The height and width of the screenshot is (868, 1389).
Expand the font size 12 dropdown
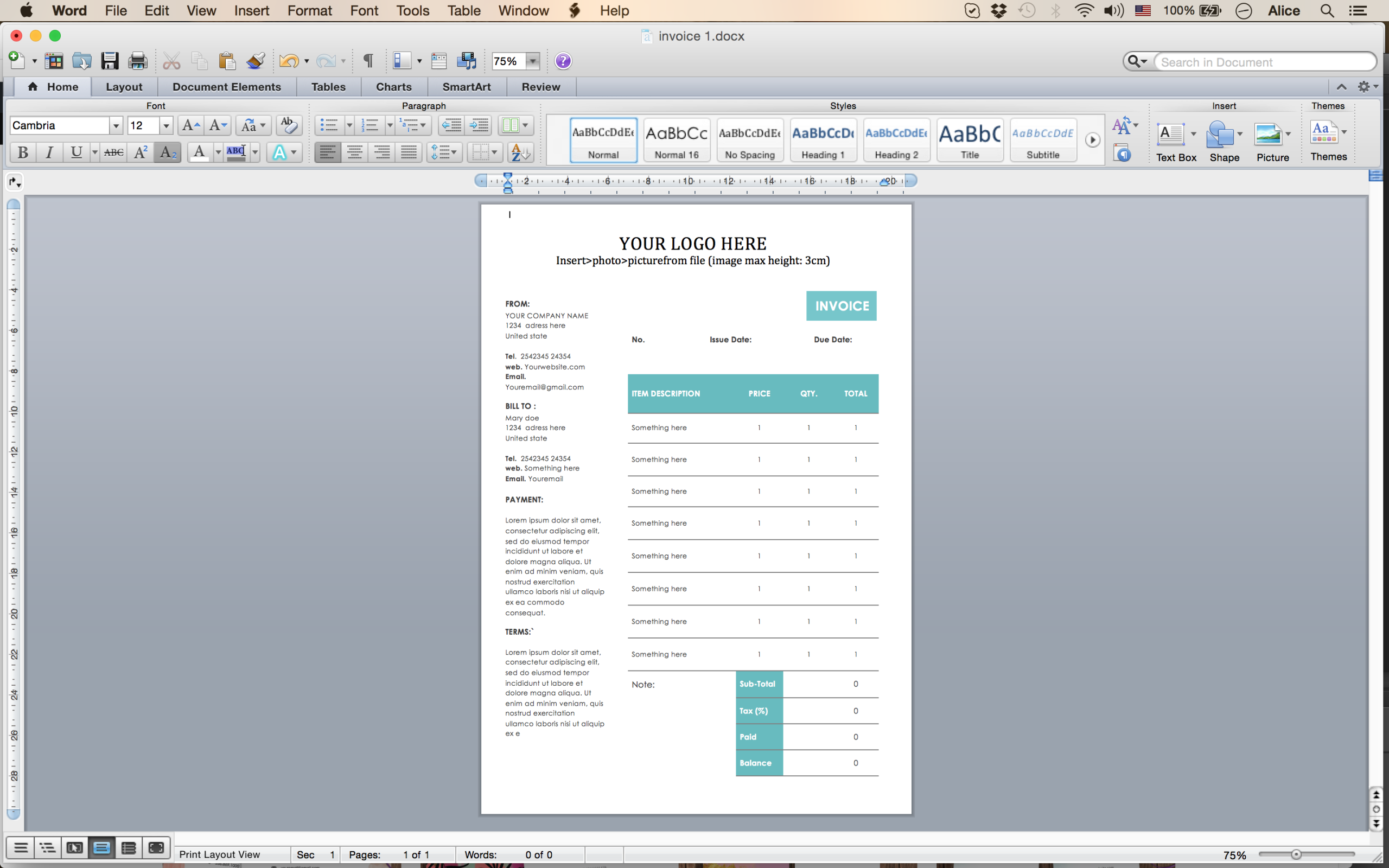(x=166, y=125)
